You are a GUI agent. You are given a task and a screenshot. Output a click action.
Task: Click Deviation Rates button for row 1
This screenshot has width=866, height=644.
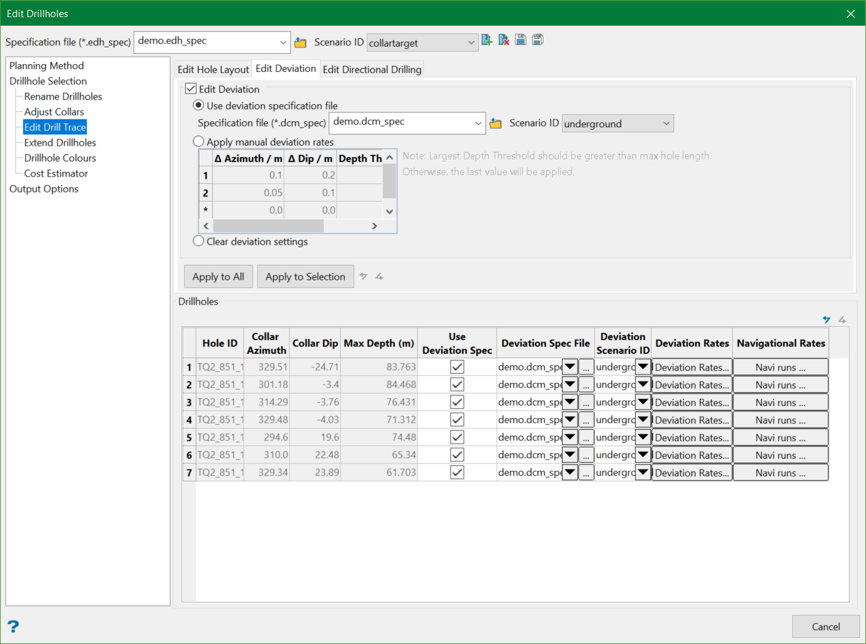[x=691, y=367]
